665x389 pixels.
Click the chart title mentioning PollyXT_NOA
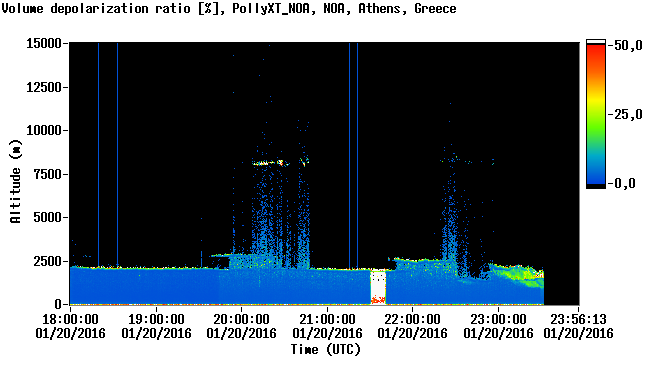(x=229, y=8)
